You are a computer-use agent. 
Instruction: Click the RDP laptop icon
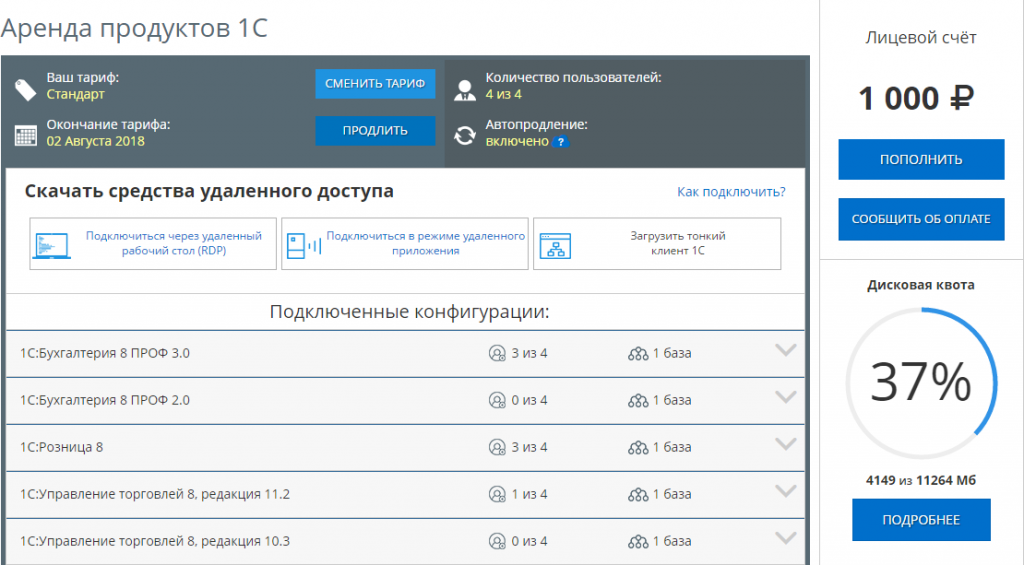coord(52,246)
